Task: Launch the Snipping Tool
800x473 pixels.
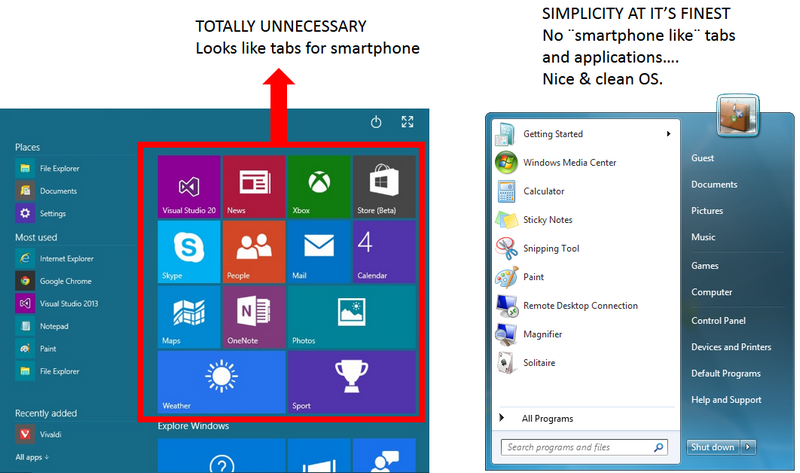Action: [586, 248]
